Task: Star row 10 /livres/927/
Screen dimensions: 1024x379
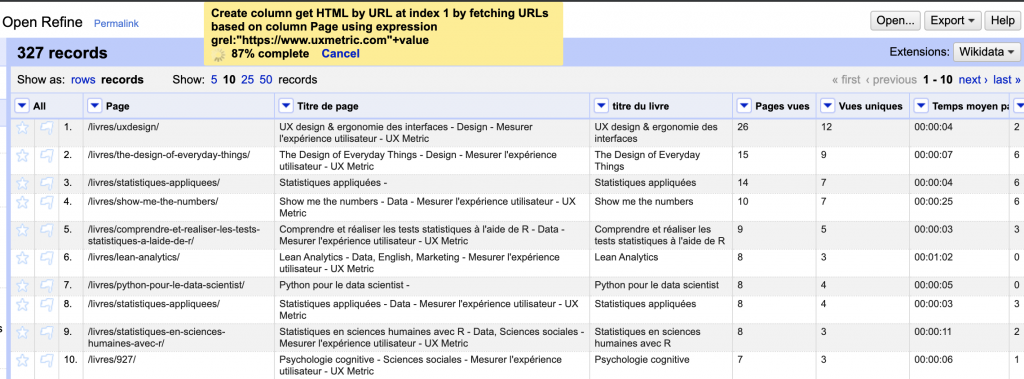Action: coord(23,360)
